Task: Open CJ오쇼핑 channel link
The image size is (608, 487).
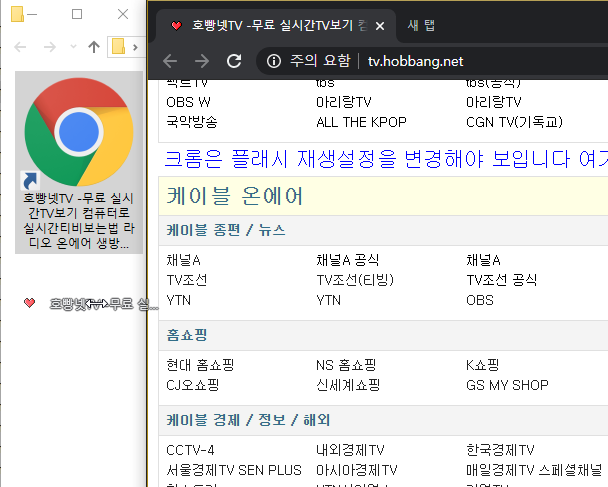Action: [x=193, y=385]
